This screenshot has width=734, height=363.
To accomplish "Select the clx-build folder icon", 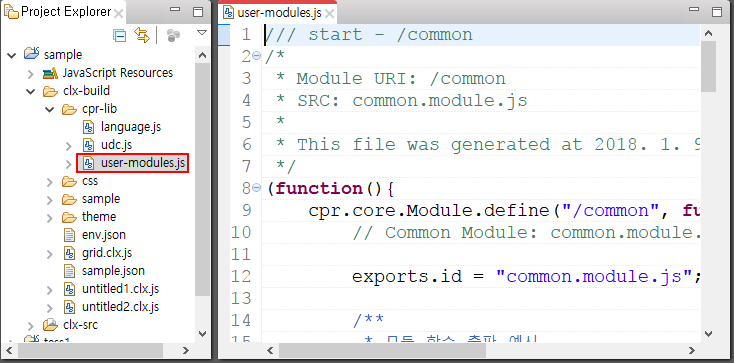I will click(x=50, y=91).
